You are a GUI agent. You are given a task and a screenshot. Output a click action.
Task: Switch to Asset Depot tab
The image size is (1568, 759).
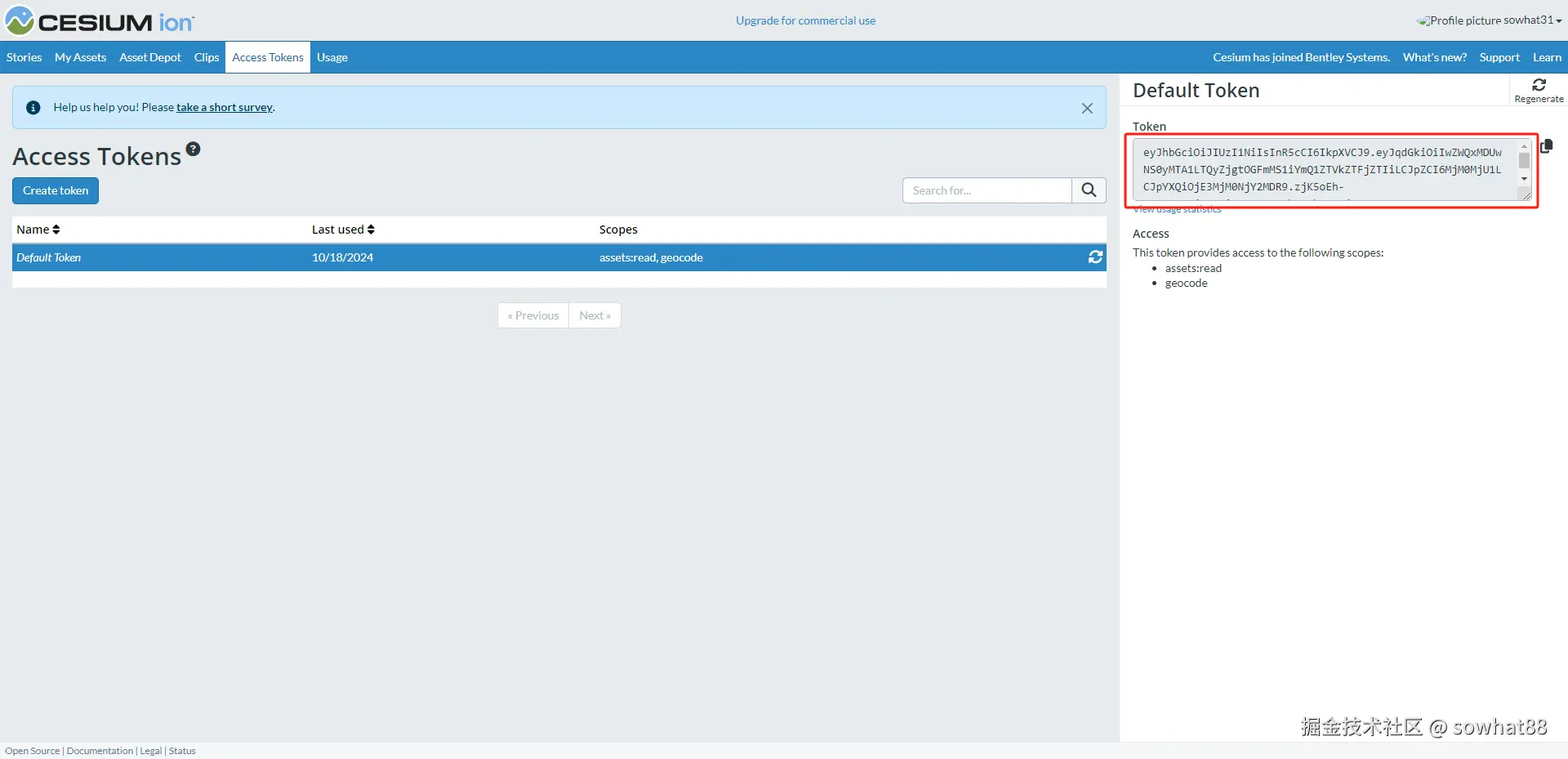pos(150,57)
